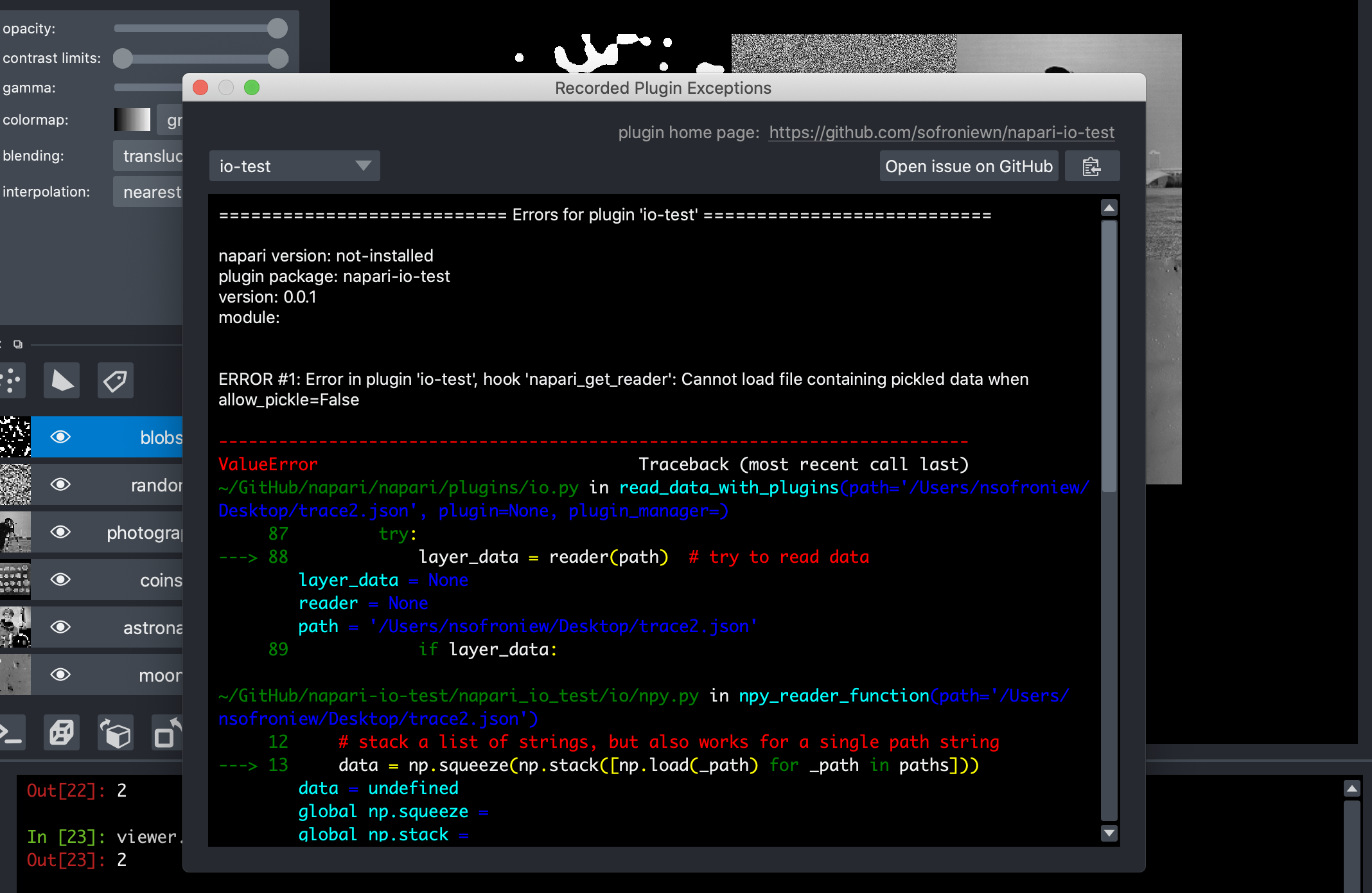Viewport: 1372px width, 893px height.
Task: Adjust the opacity slider handle
Action: [x=277, y=28]
